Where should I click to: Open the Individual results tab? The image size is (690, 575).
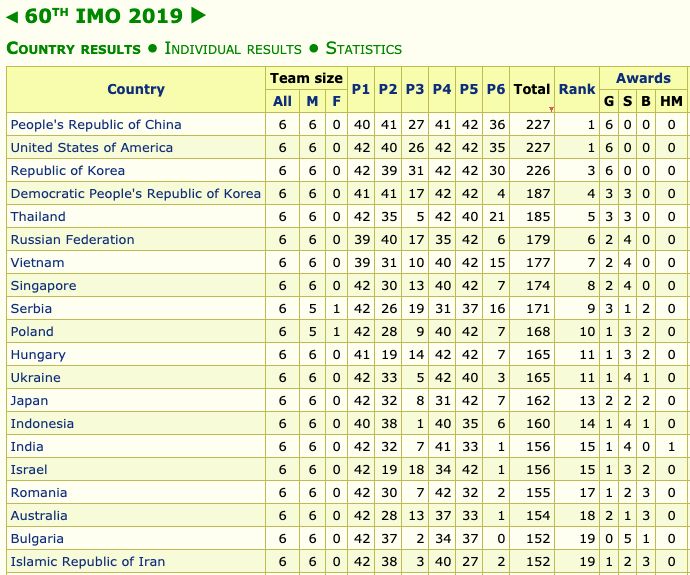pyautogui.click(x=232, y=48)
